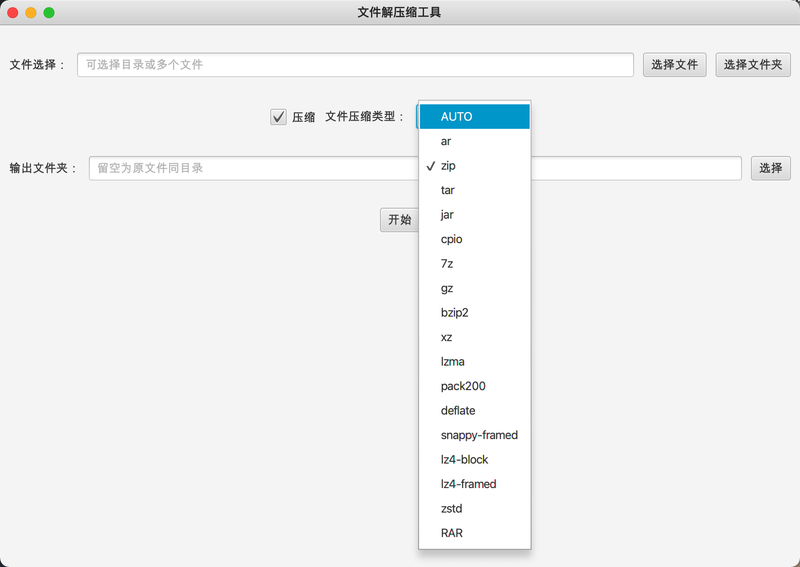Click the 选择文件夹 button
This screenshot has height=567, width=800.
[753, 65]
